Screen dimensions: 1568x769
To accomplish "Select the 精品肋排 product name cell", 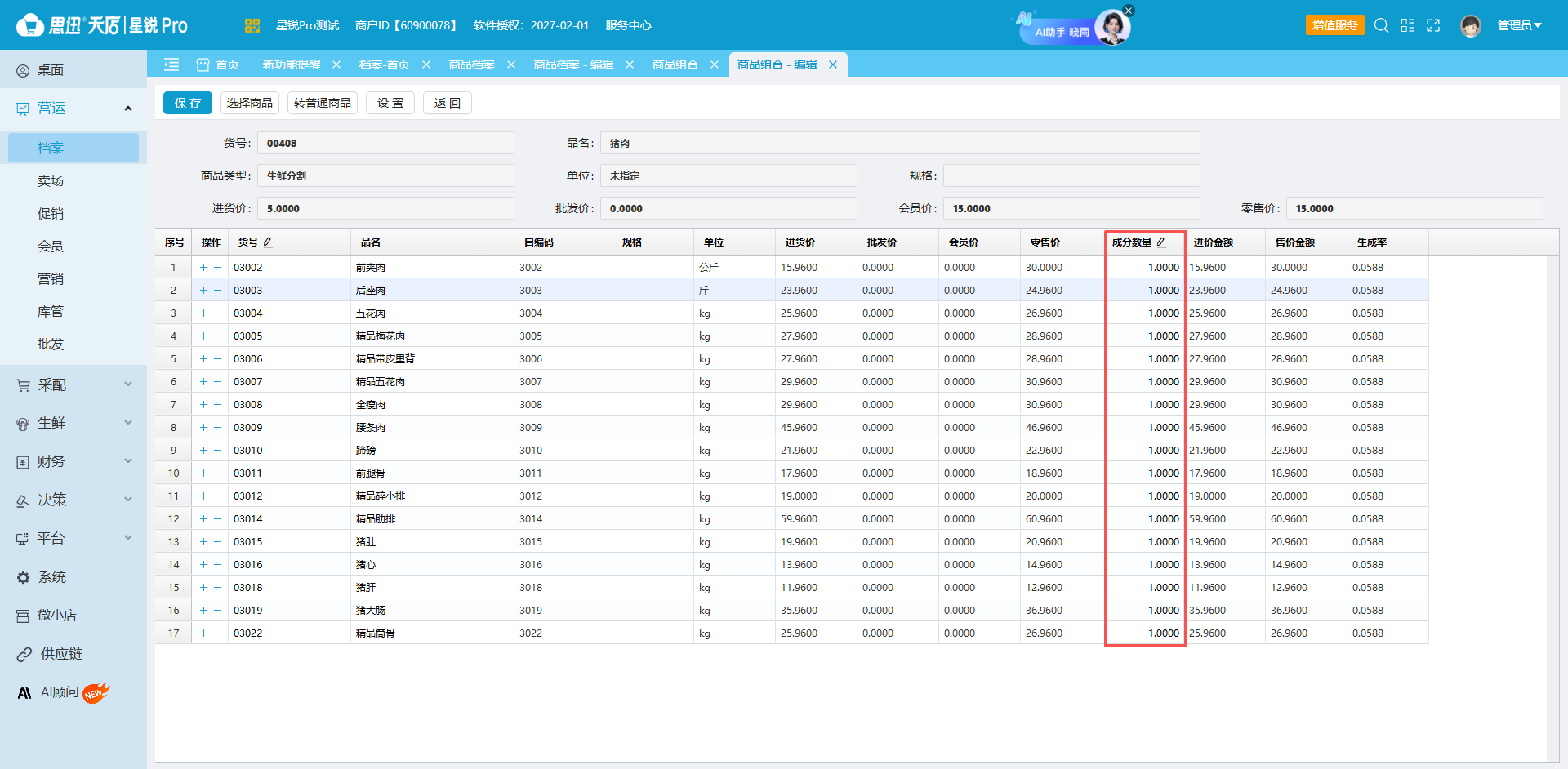I will (433, 518).
